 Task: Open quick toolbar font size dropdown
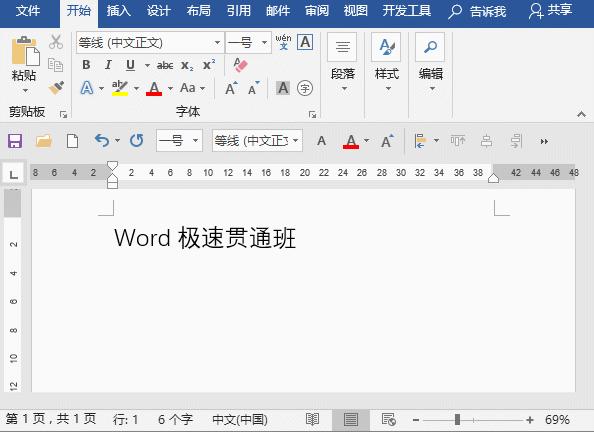[x=195, y=141]
